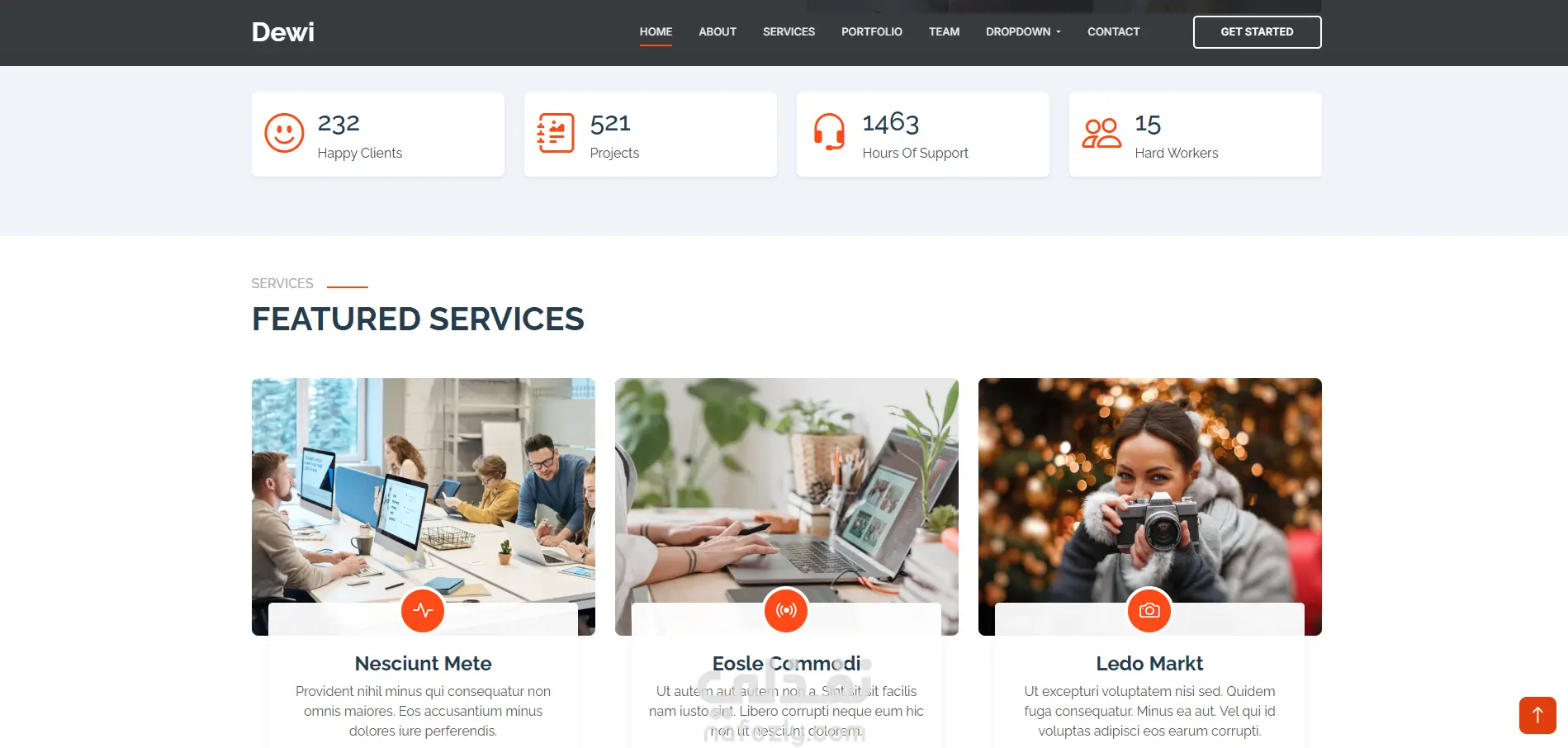
Task: Click the Get Started button
Action: click(x=1257, y=32)
